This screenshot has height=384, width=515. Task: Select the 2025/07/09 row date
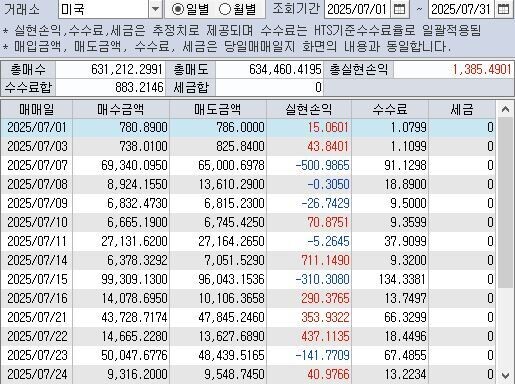coord(37,203)
